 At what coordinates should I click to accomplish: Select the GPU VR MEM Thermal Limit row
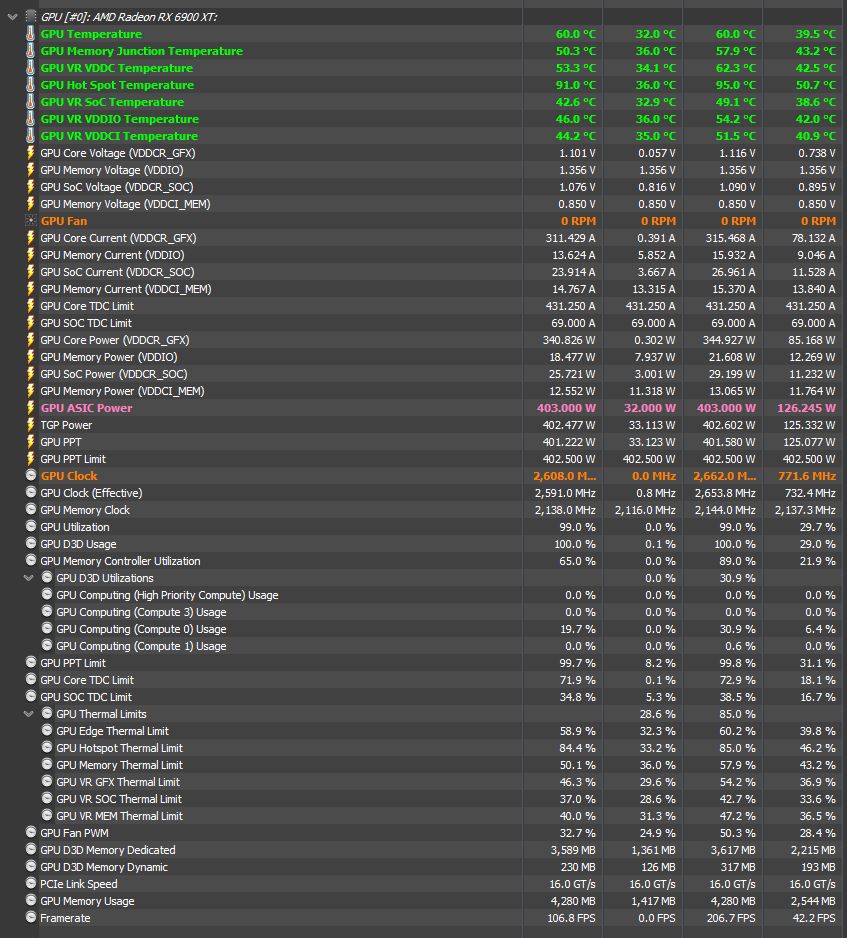click(120, 816)
